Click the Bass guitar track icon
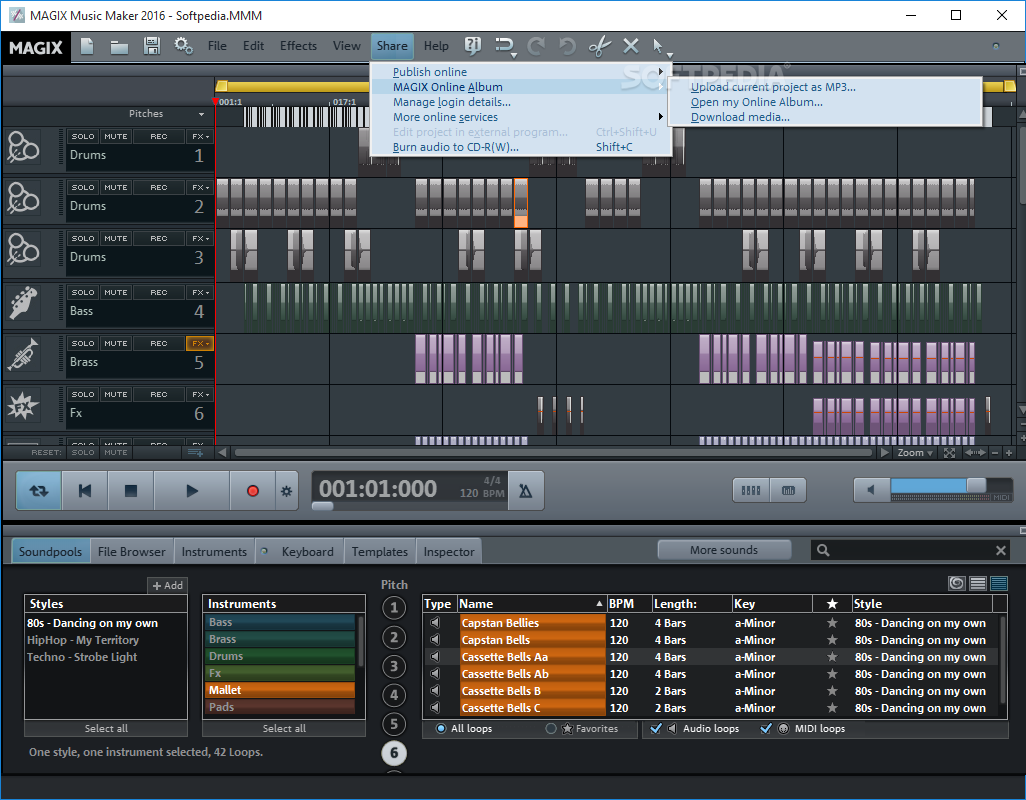The height and width of the screenshot is (800, 1026). click(x=23, y=304)
